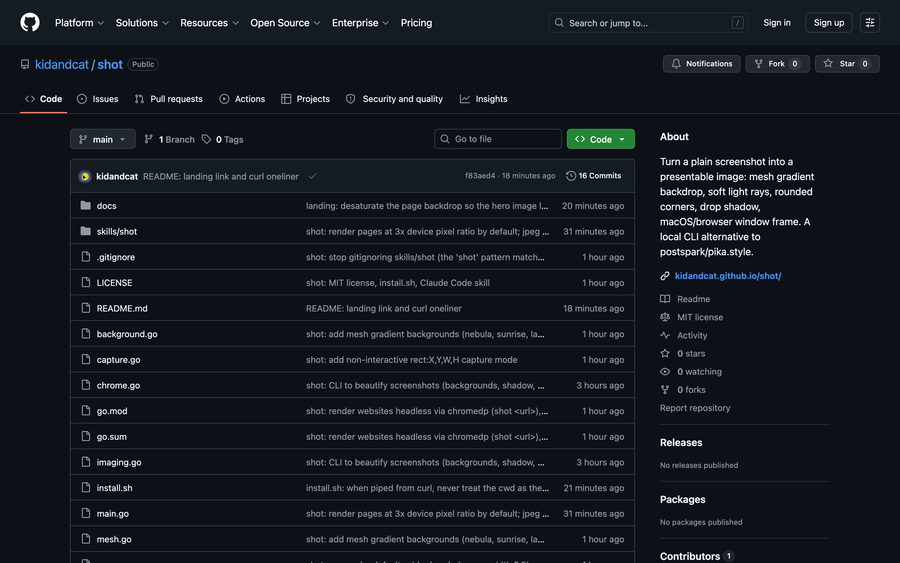This screenshot has height=563, width=900.
Task: Open the GitHub logo homepage
Action: [x=30, y=22]
